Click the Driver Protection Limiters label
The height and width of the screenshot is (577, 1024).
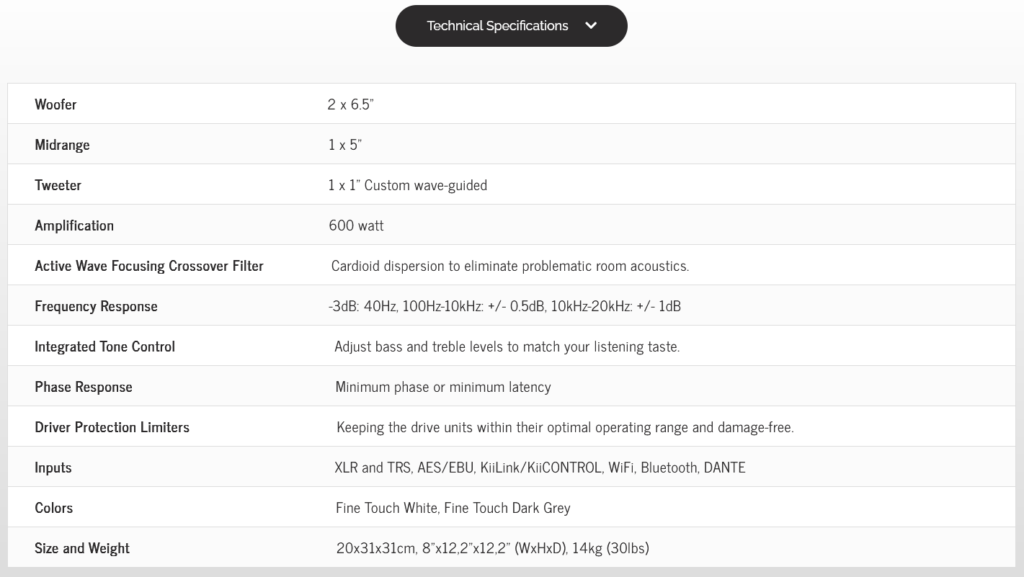click(x=112, y=427)
